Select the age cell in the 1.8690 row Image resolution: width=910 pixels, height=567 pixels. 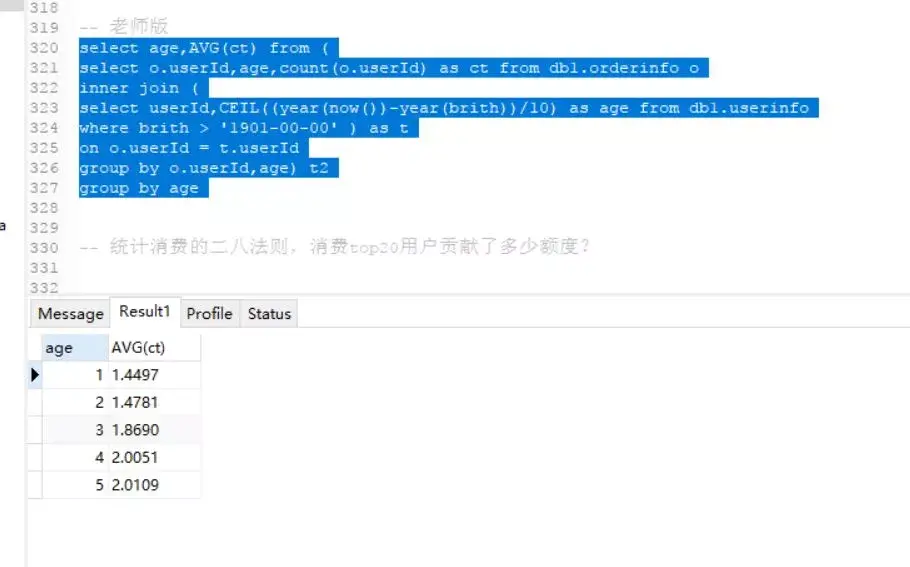click(x=75, y=430)
